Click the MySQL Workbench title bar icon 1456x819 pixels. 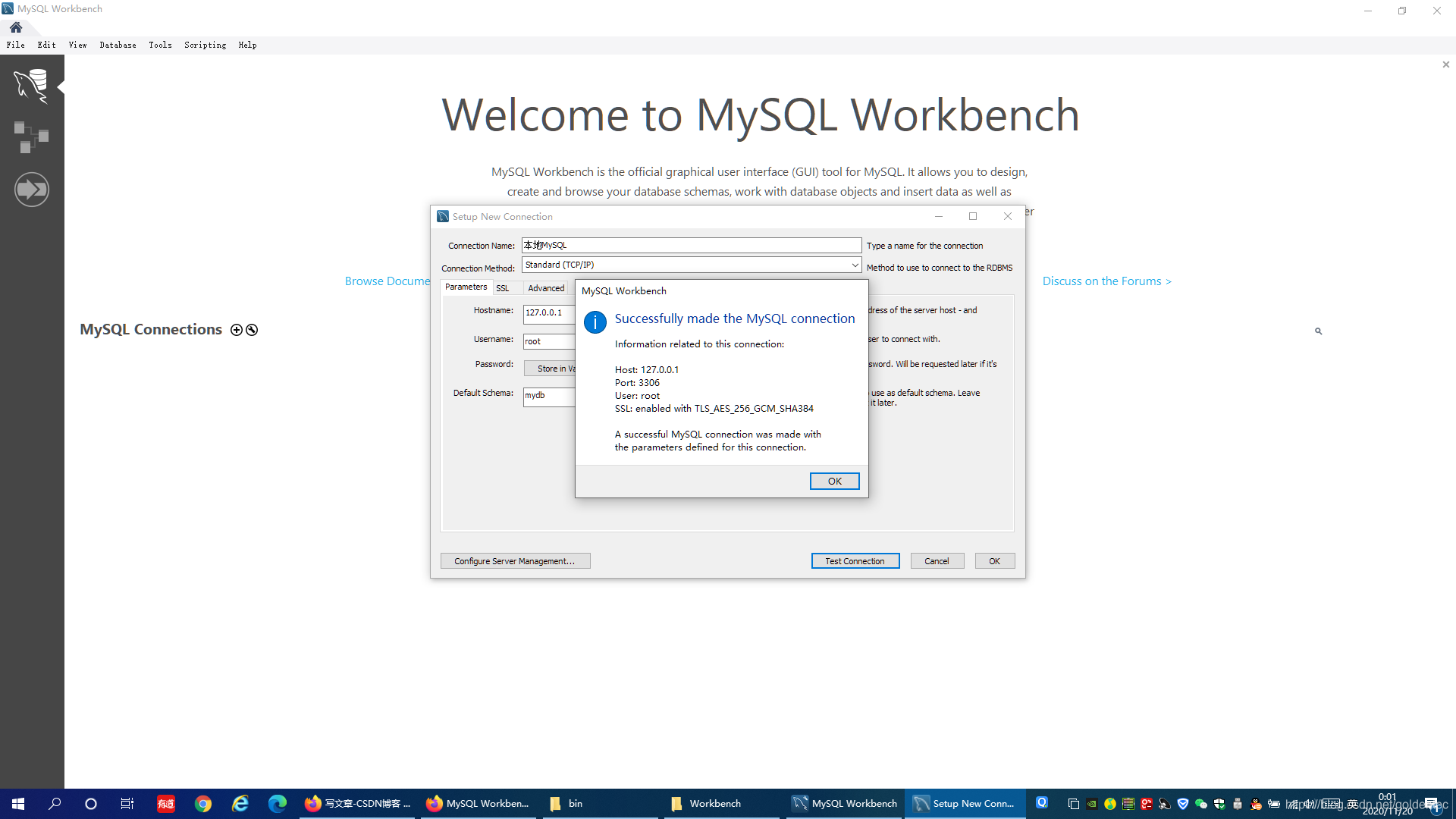(x=8, y=9)
